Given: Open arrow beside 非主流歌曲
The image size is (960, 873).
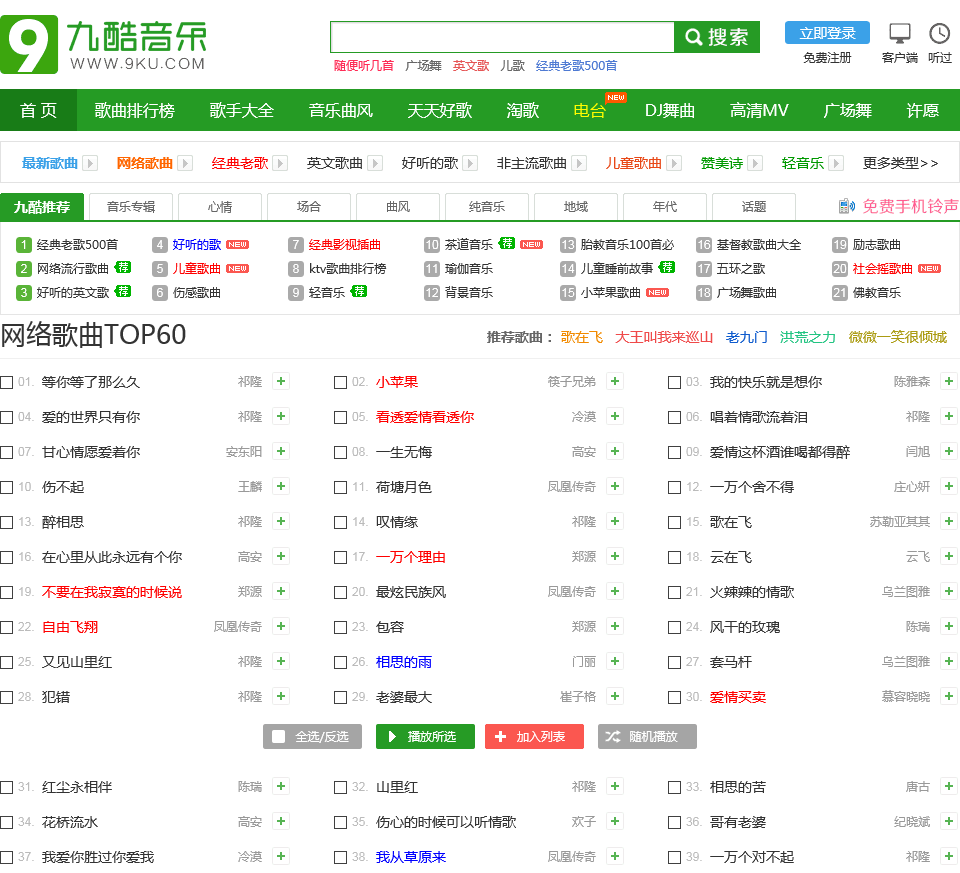Looking at the screenshot, I should 579,163.
